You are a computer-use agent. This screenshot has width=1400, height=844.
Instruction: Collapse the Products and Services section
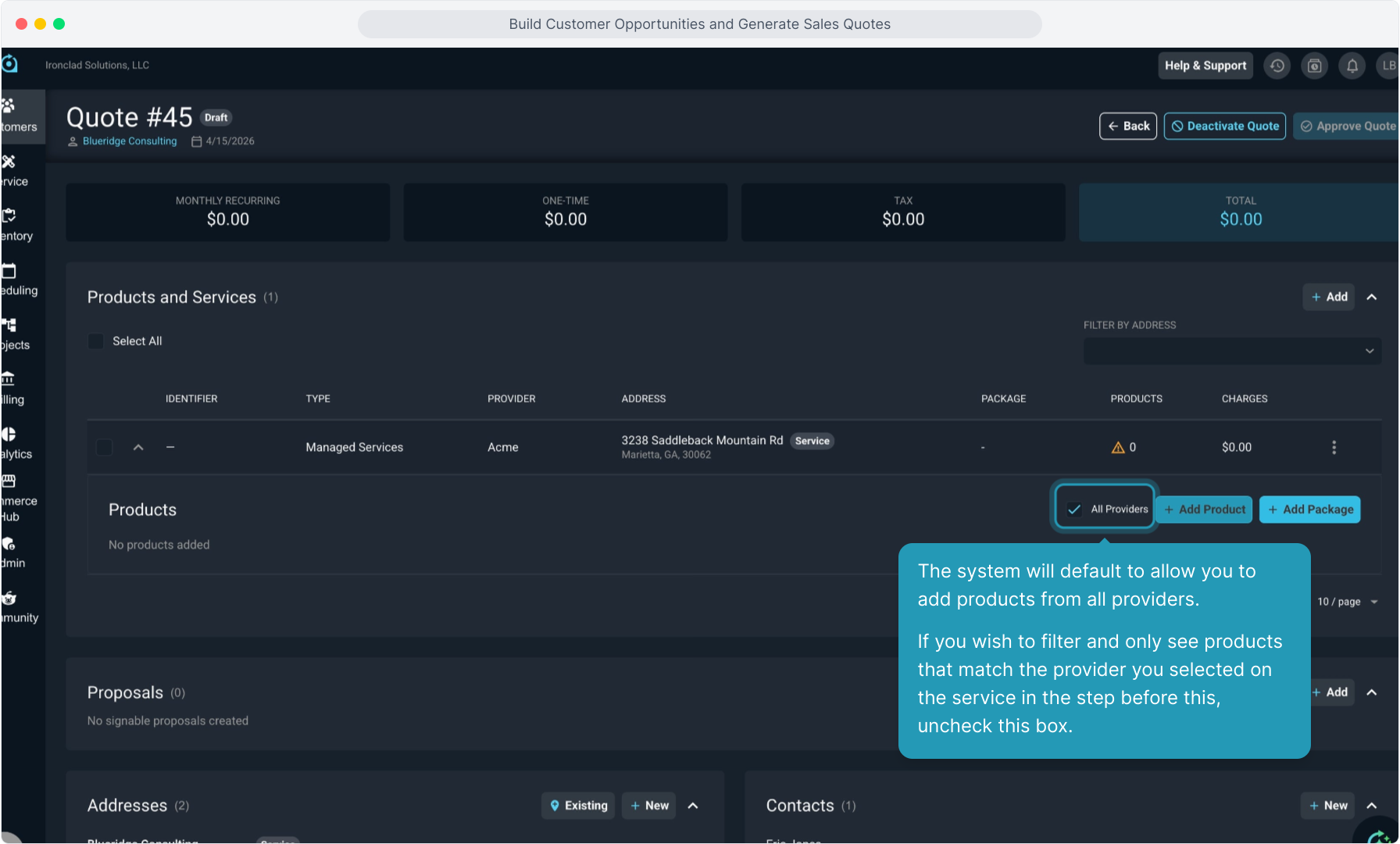point(1371,297)
